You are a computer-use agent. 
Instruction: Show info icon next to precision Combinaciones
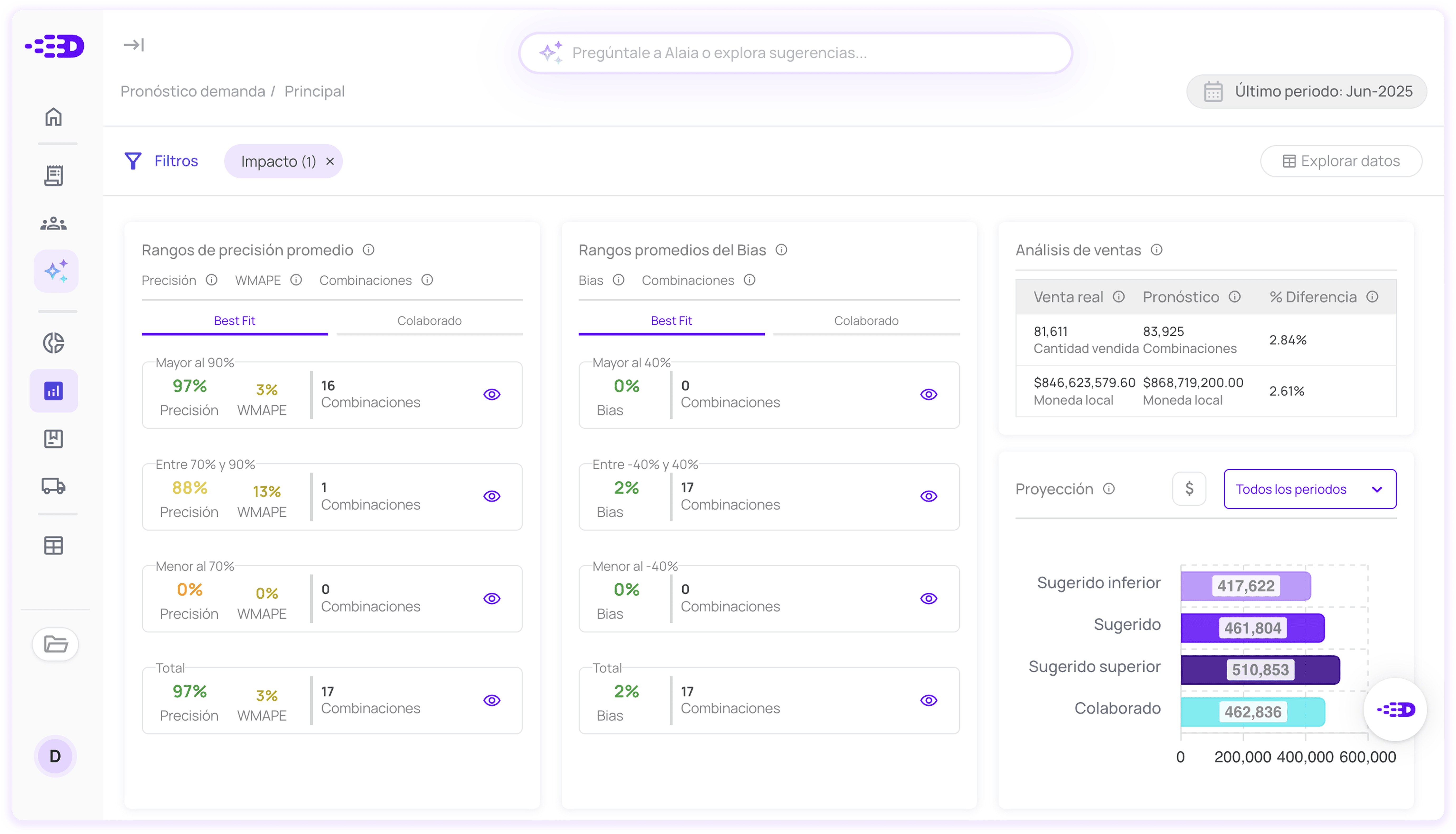427,280
